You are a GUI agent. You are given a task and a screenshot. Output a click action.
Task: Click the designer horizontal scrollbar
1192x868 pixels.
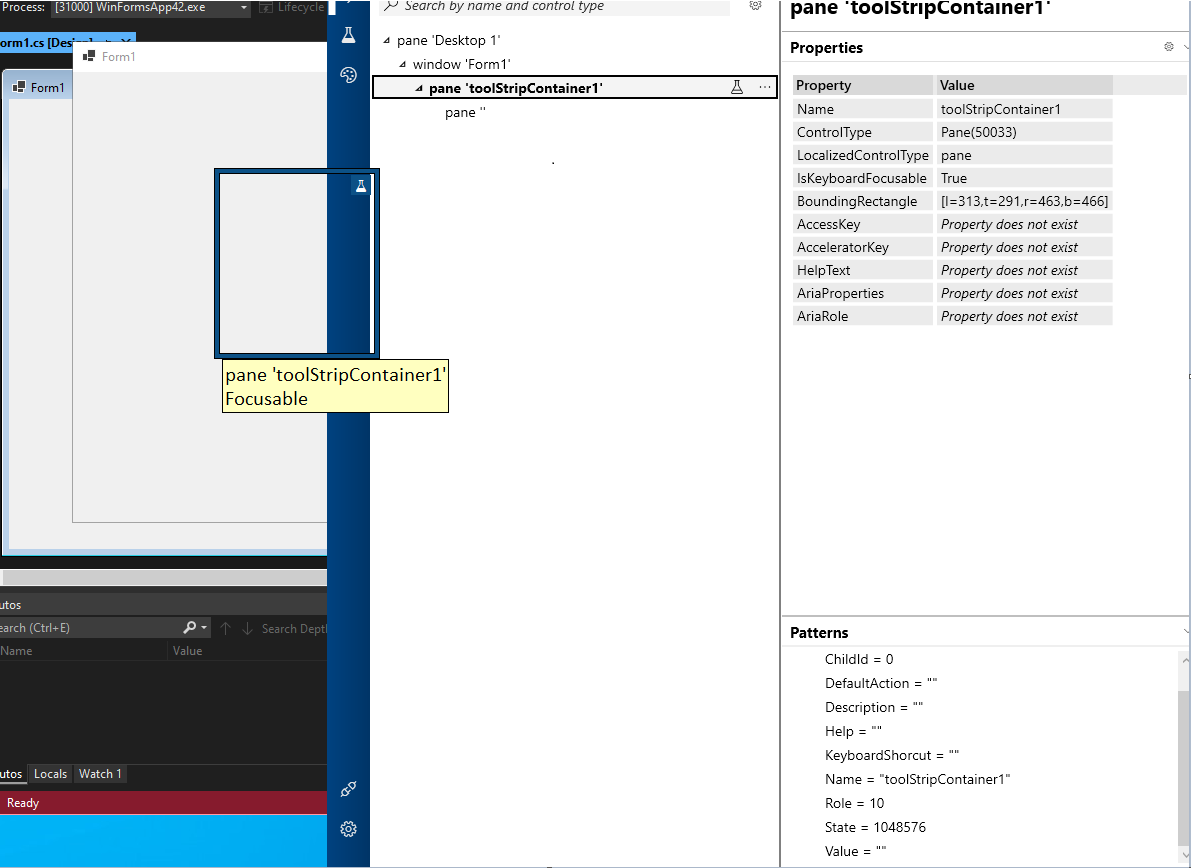tap(163, 578)
